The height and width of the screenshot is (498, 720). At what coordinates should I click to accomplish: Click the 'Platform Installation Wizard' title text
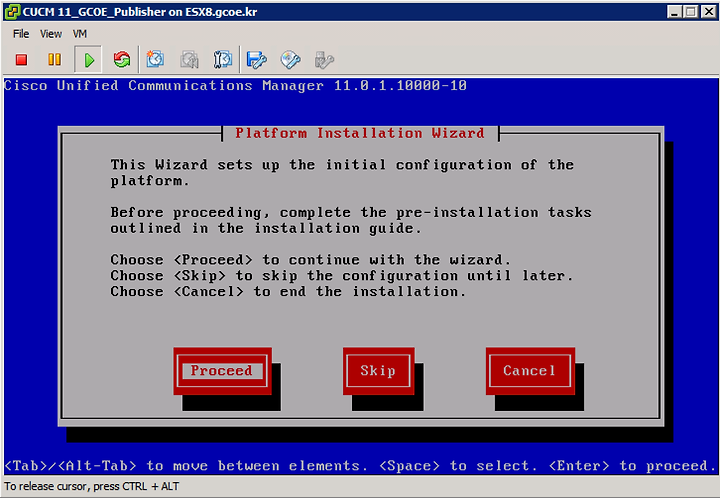point(360,133)
